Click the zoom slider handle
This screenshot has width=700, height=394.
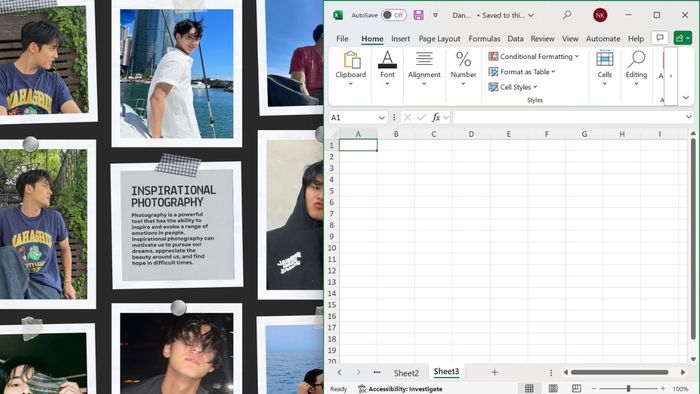coord(628,389)
